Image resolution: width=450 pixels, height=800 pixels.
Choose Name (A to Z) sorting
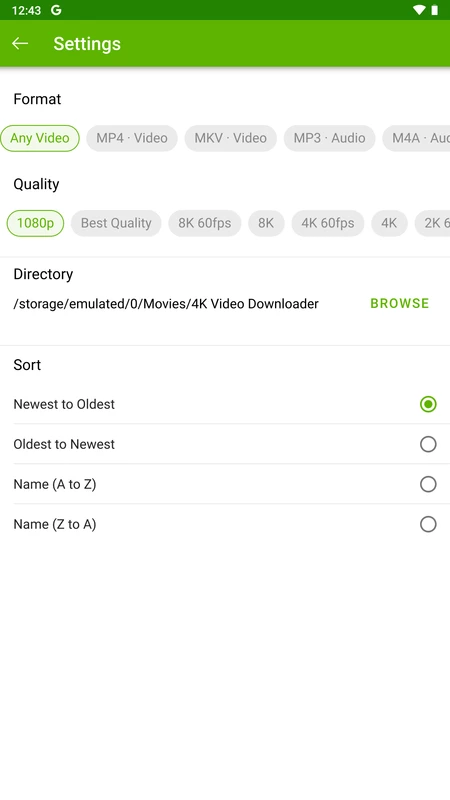point(225,484)
